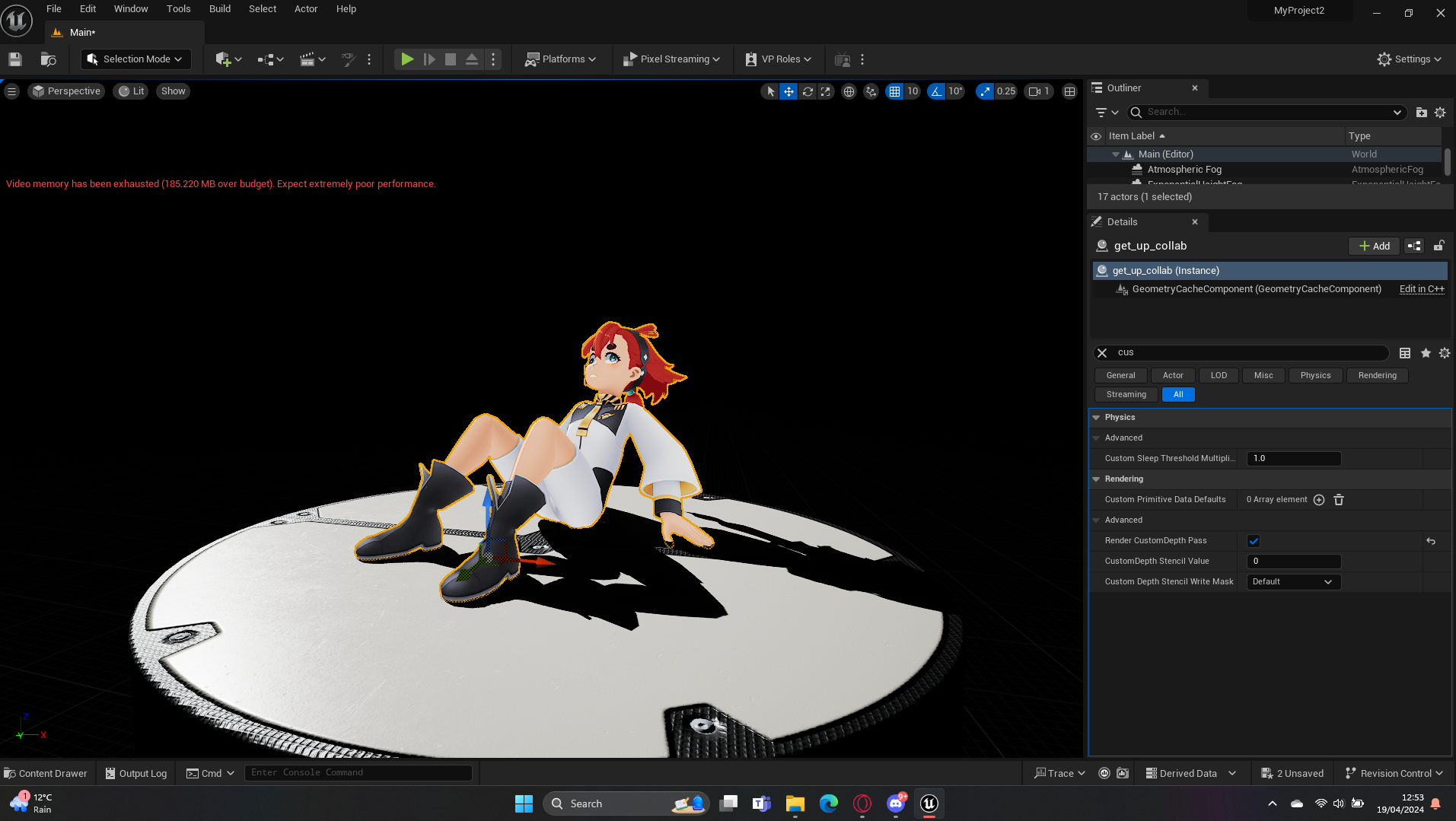Create a new folder in Outliner

click(1421, 113)
